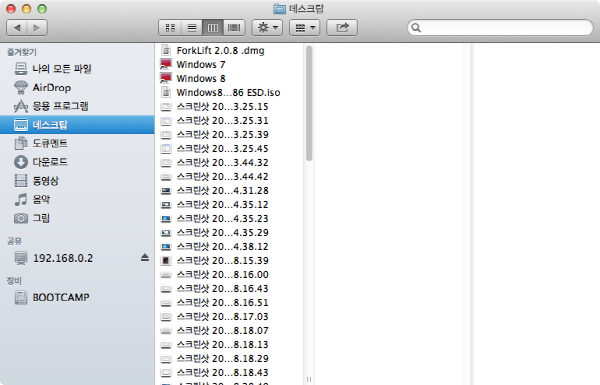Select Windows8...86 ESD.iso file
This screenshot has width=600, height=385.
(230, 92)
